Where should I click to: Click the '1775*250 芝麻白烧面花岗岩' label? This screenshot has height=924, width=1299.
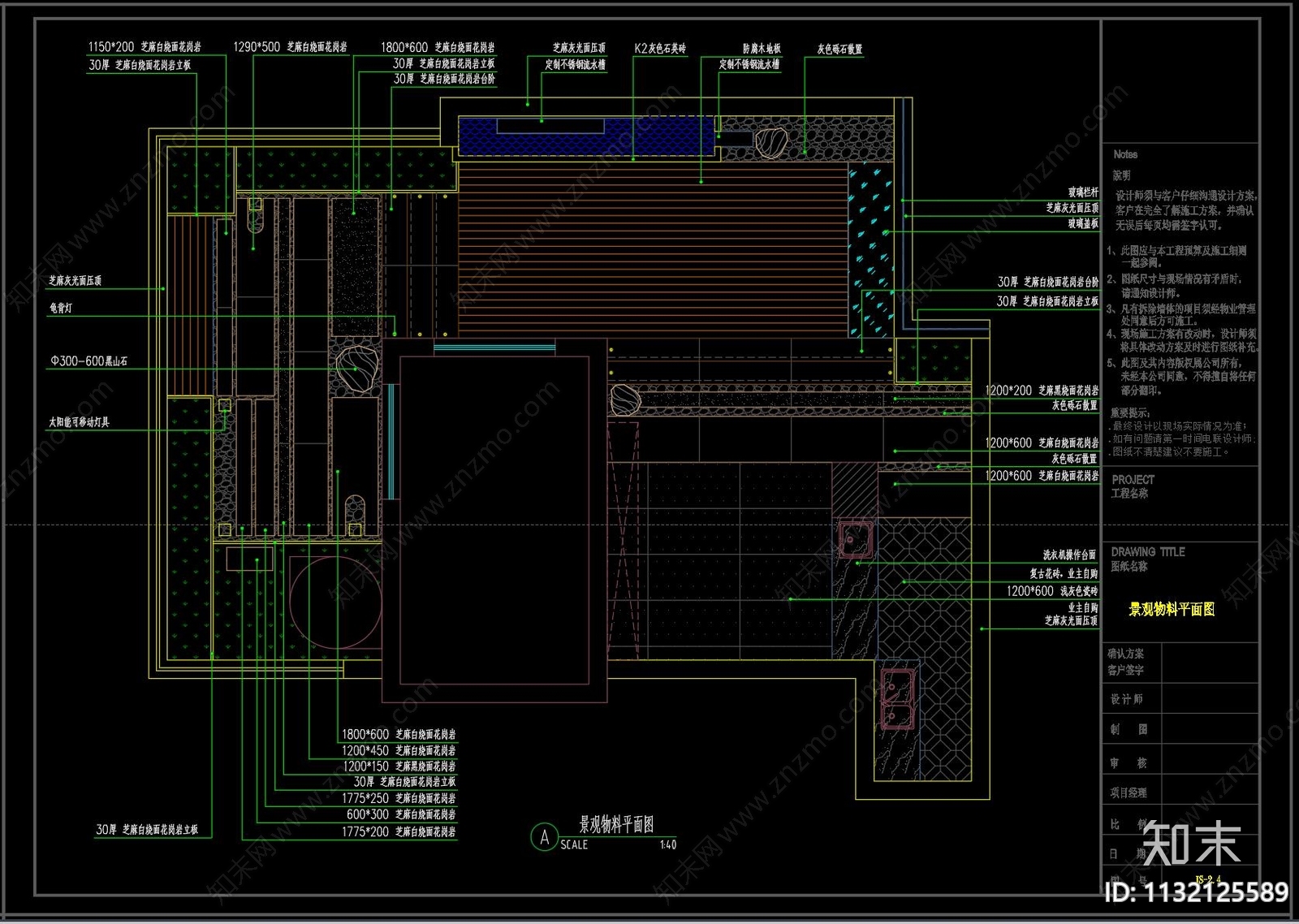[x=399, y=799]
